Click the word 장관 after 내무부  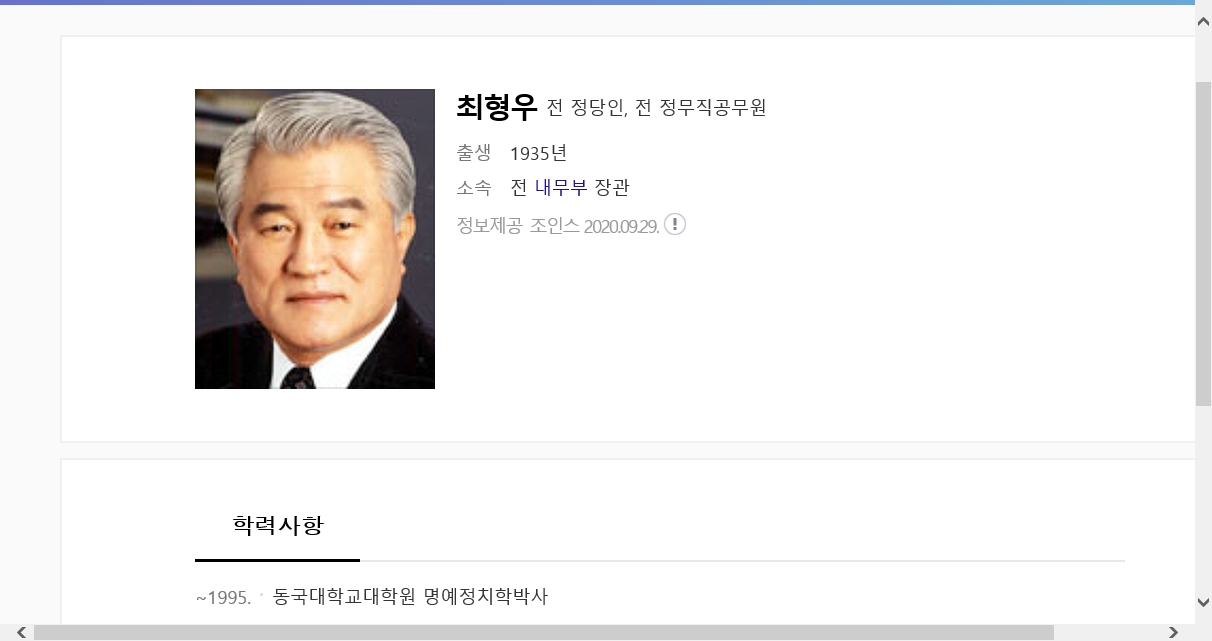[612, 188]
